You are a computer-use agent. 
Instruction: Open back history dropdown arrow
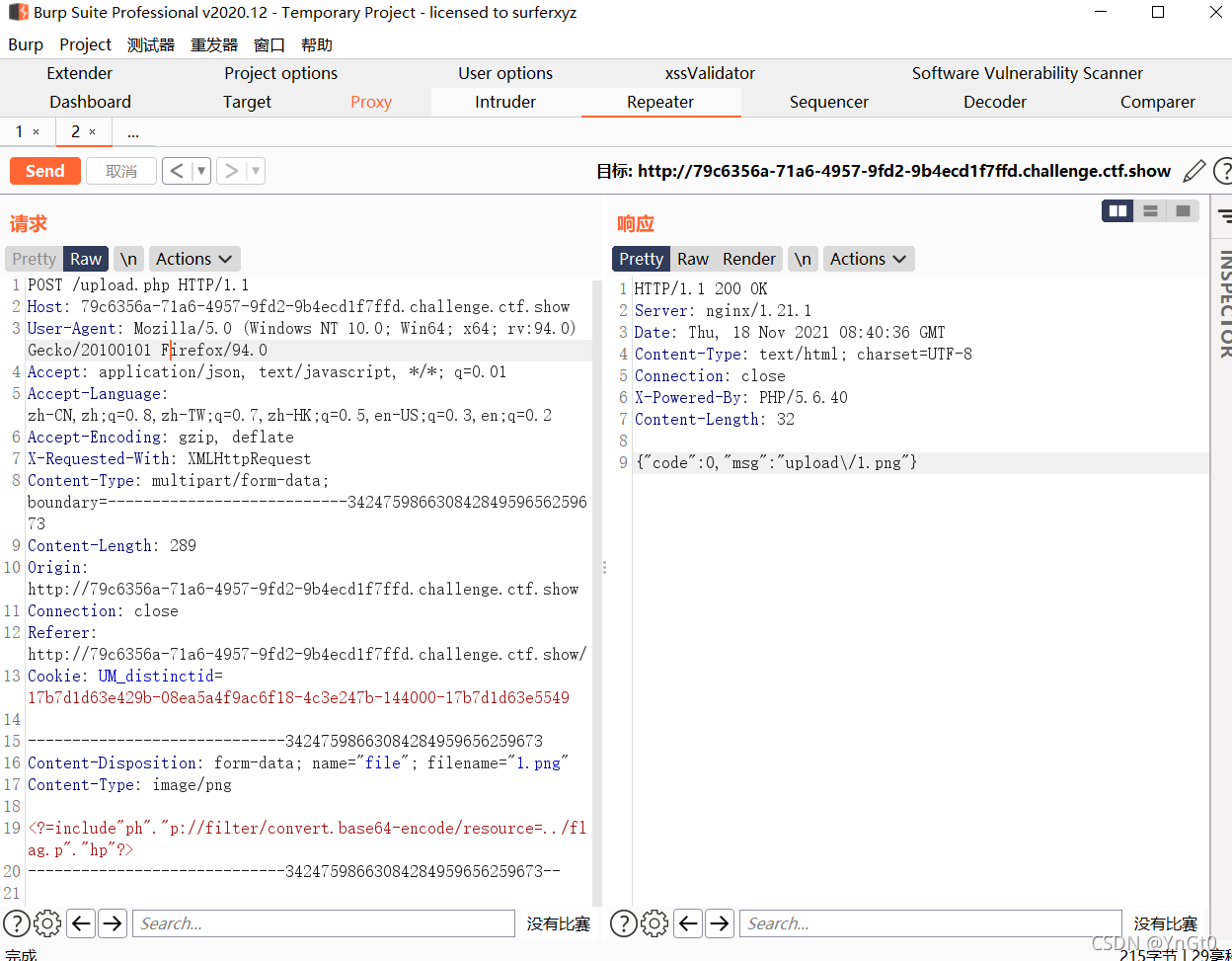pos(201,171)
